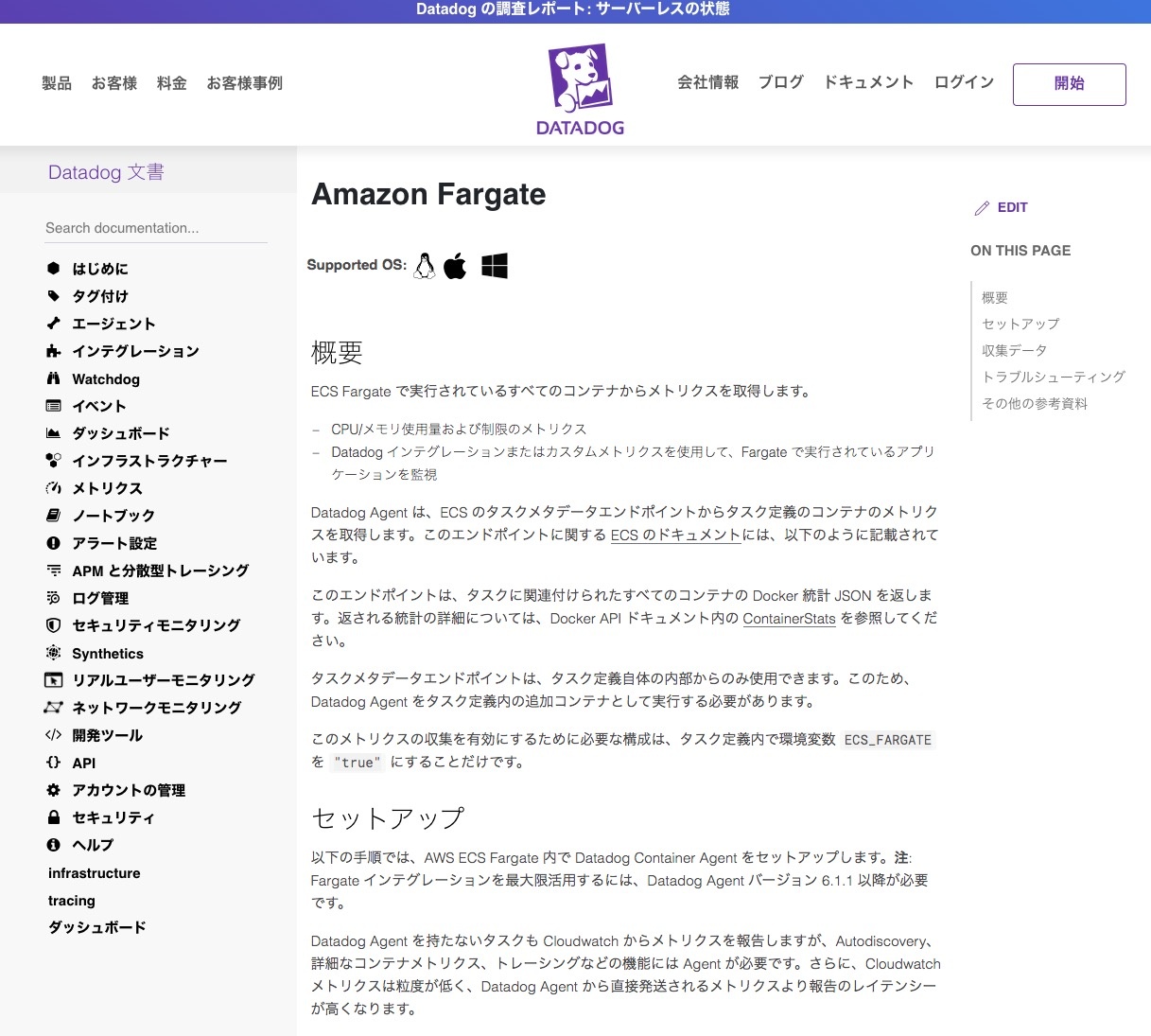Click the セキュリティ padlock icon
The image size is (1151, 1036).
tap(53, 817)
